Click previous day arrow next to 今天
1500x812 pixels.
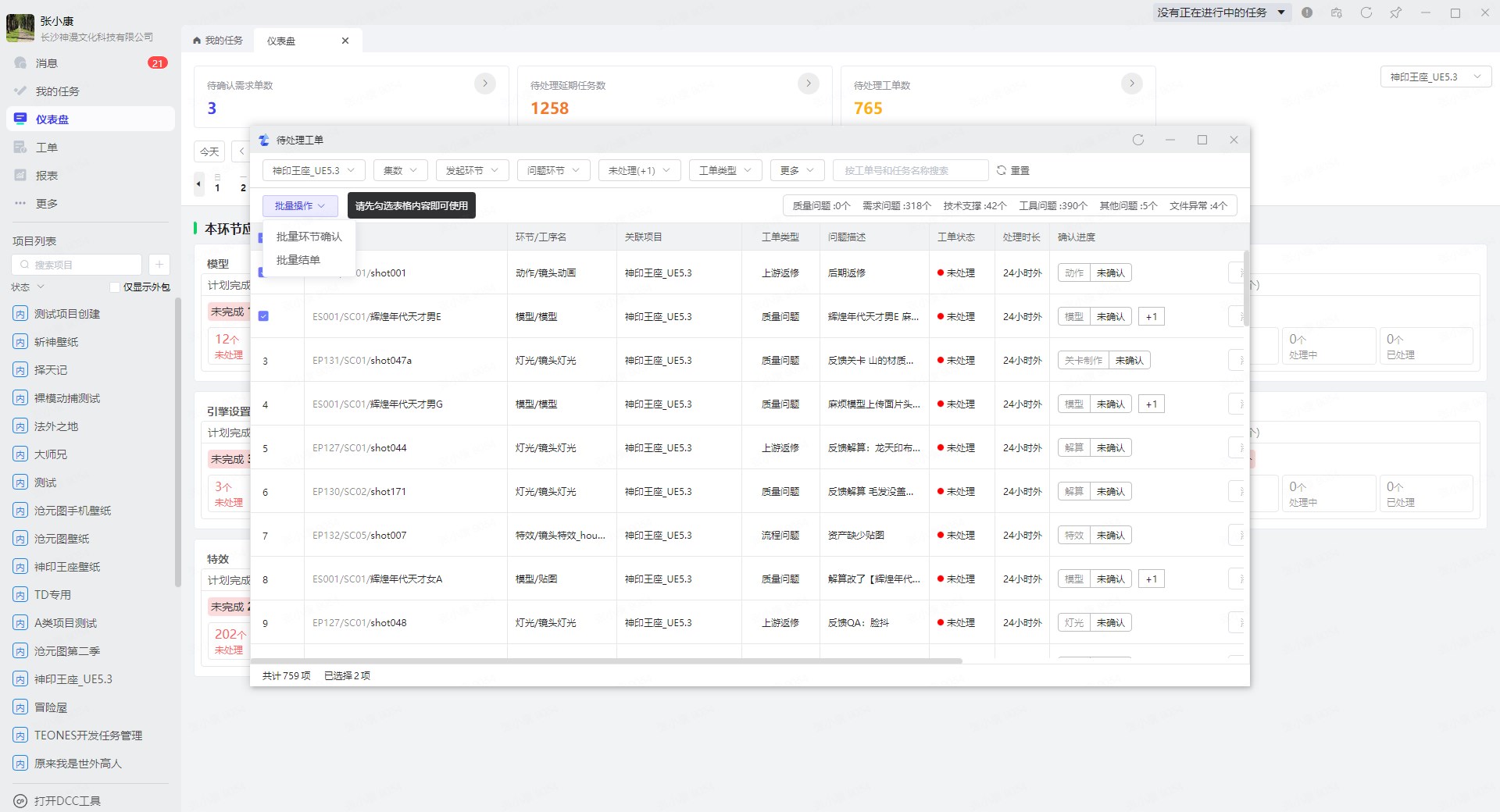[241, 151]
